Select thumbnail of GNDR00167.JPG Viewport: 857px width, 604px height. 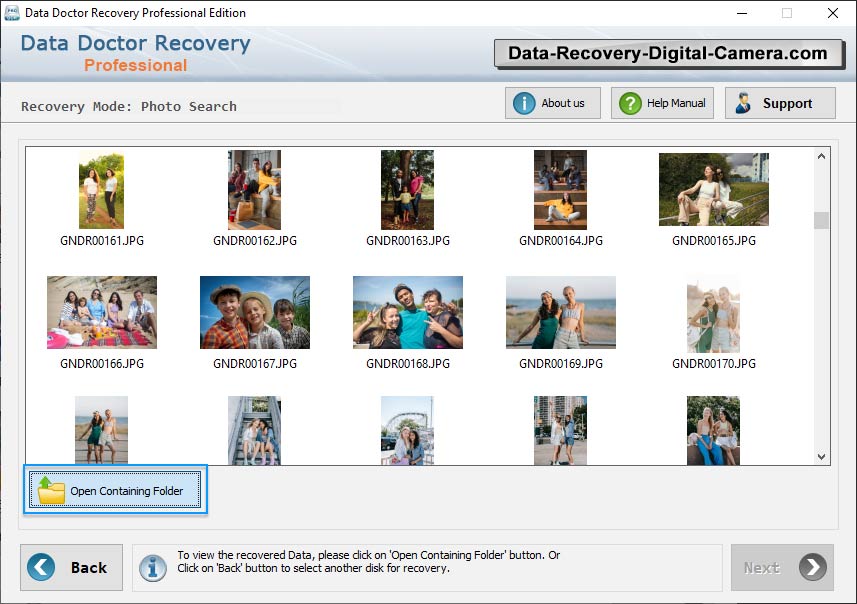point(255,312)
